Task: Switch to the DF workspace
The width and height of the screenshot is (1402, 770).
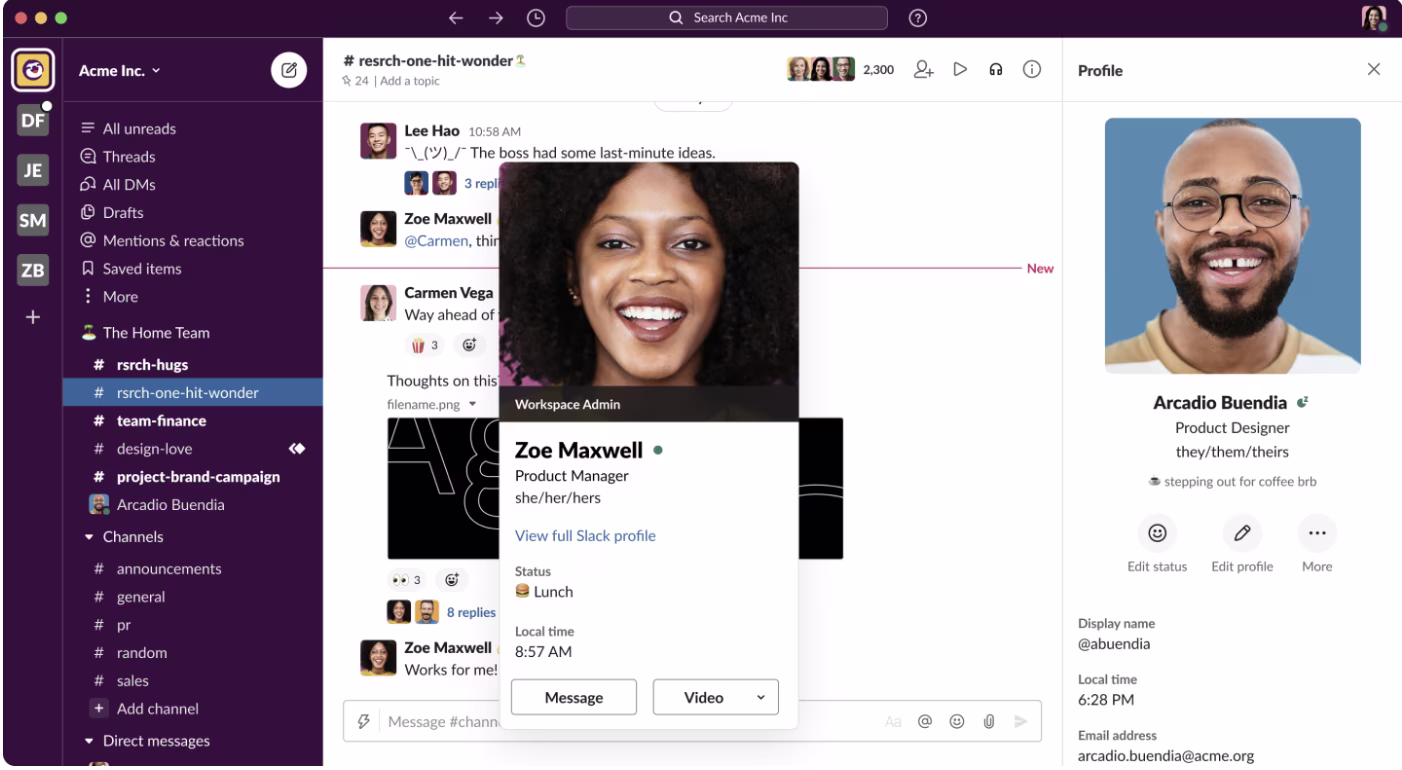Action: pos(31,121)
